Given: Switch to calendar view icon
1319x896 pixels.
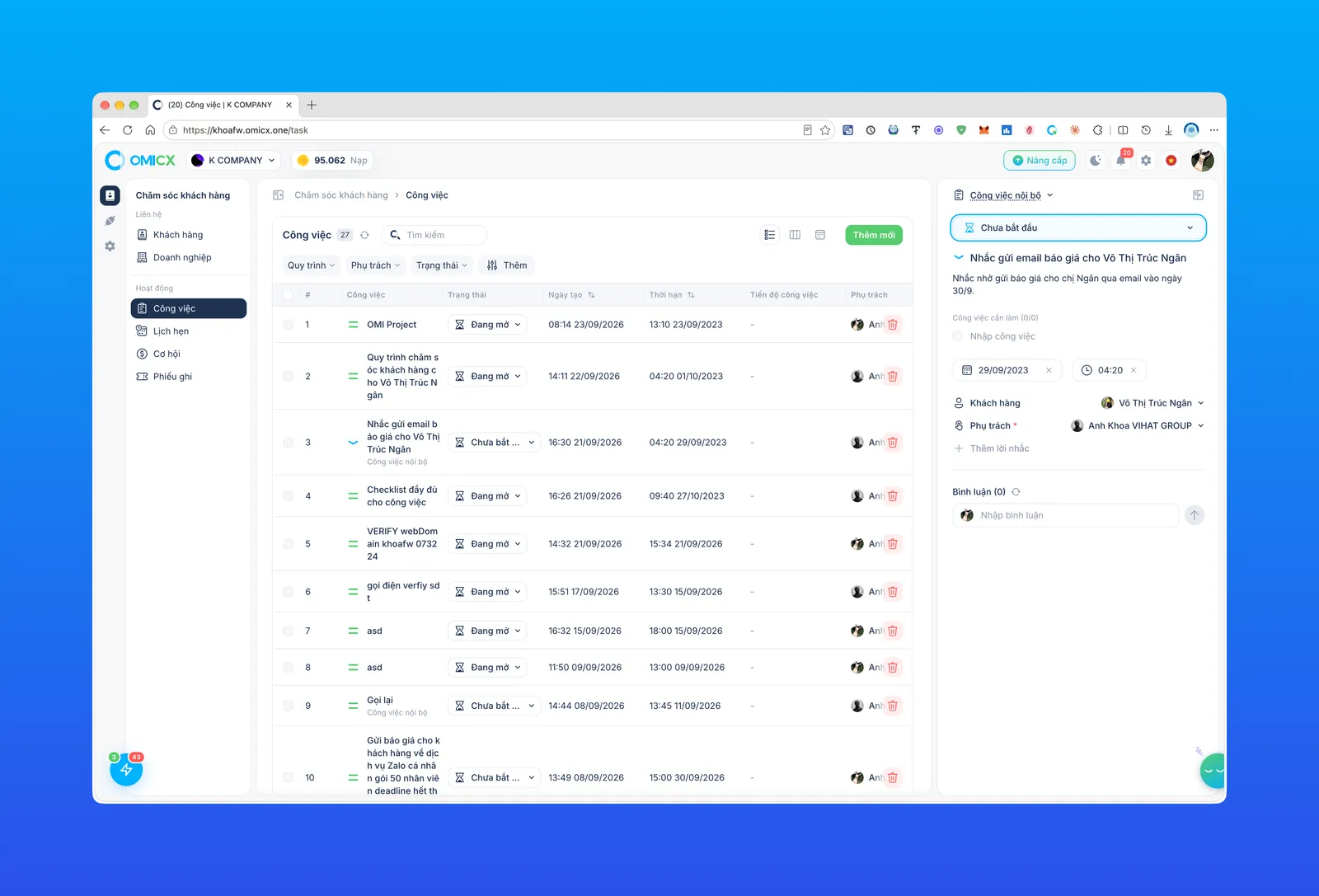Looking at the screenshot, I should 820,235.
